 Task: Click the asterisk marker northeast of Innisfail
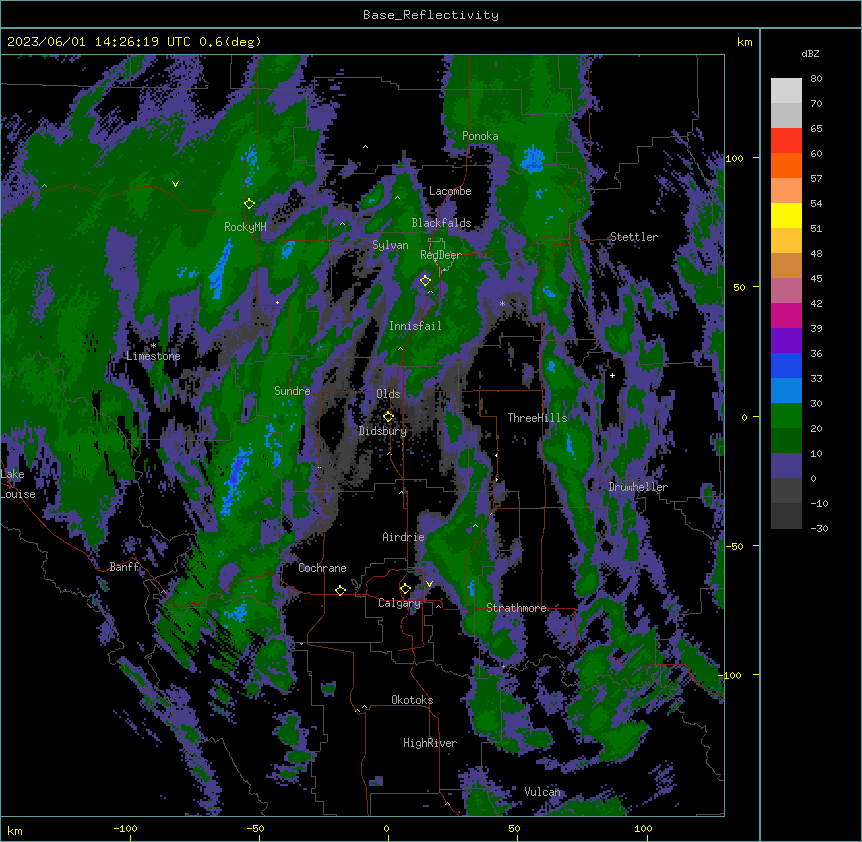click(x=502, y=303)
